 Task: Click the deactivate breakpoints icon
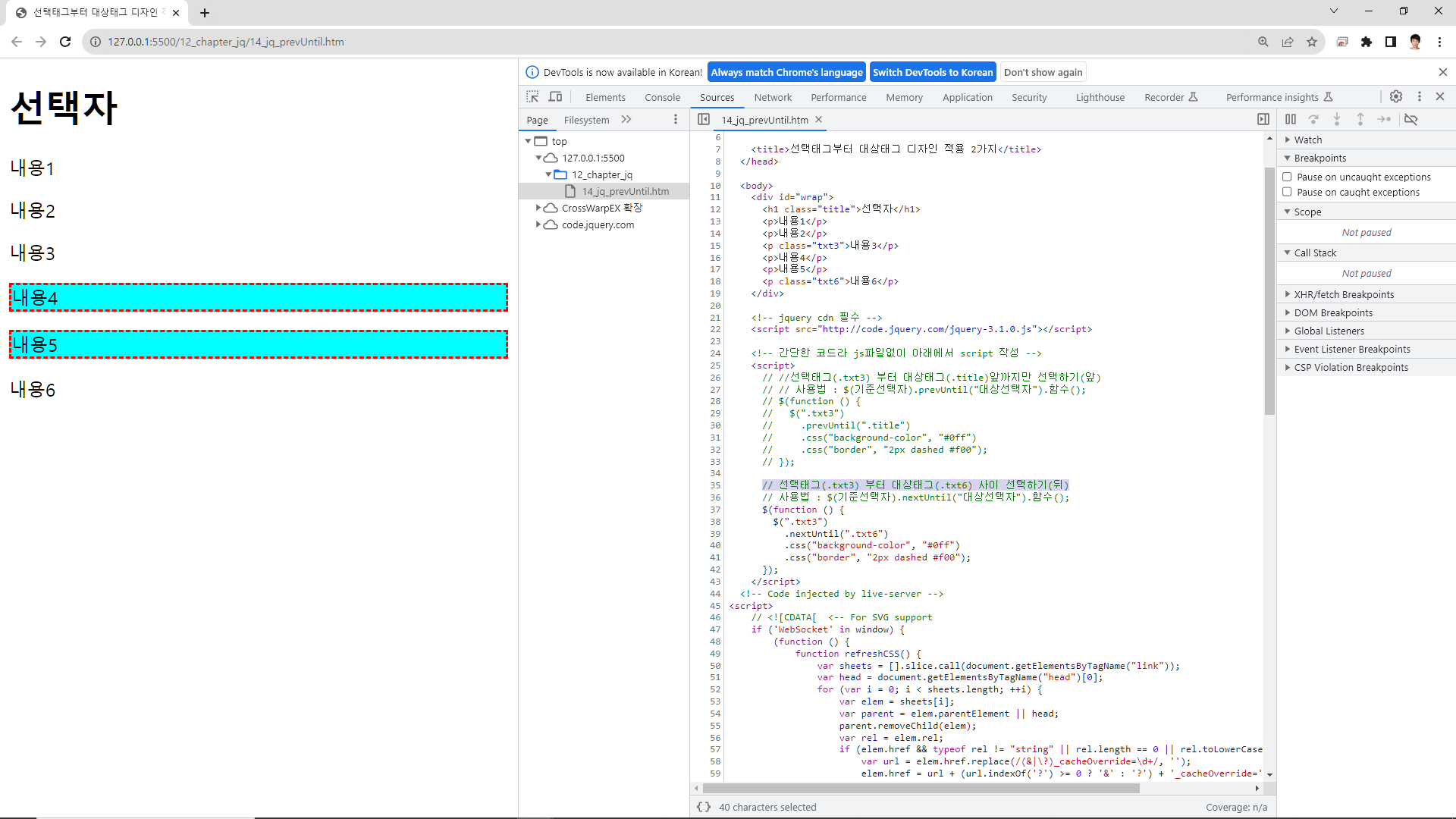pyautogui.click(x=1410, y=119)
